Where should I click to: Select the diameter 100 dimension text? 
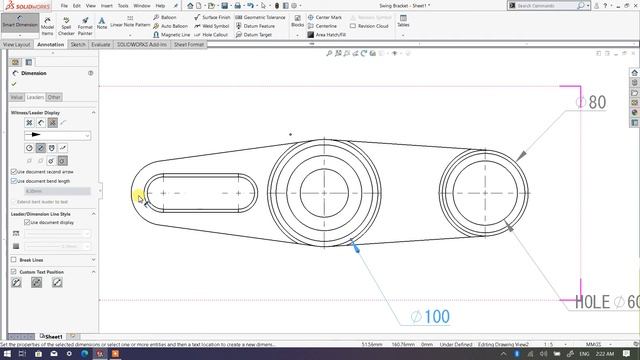coord(430,317)
